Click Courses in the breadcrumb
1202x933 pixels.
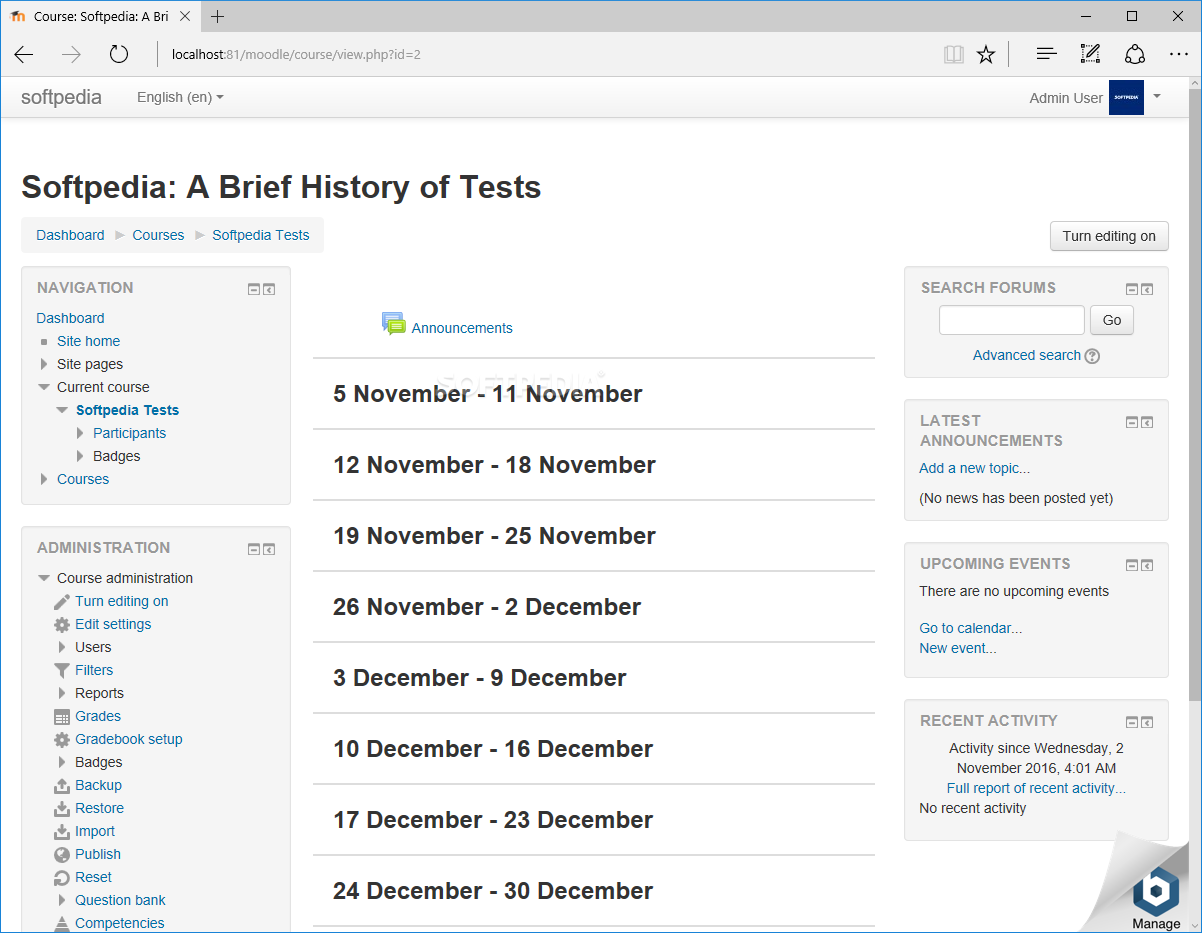click(x=158, y=235)
